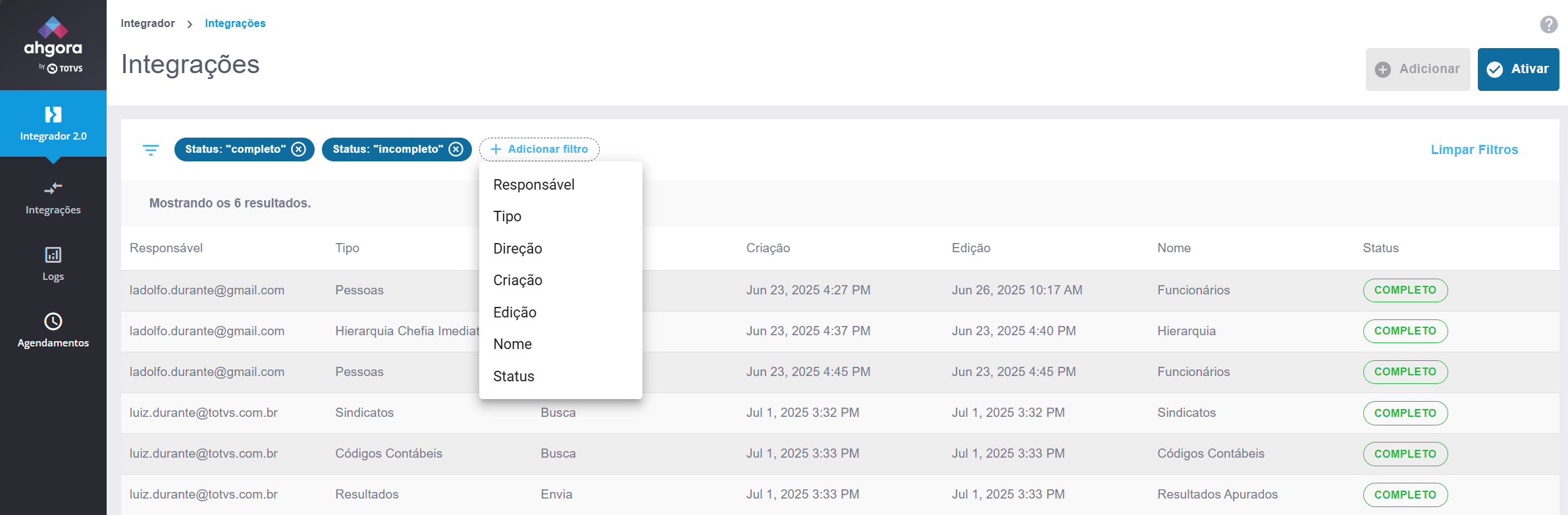Click the Integrador breadcrumb

click(147, 24)
